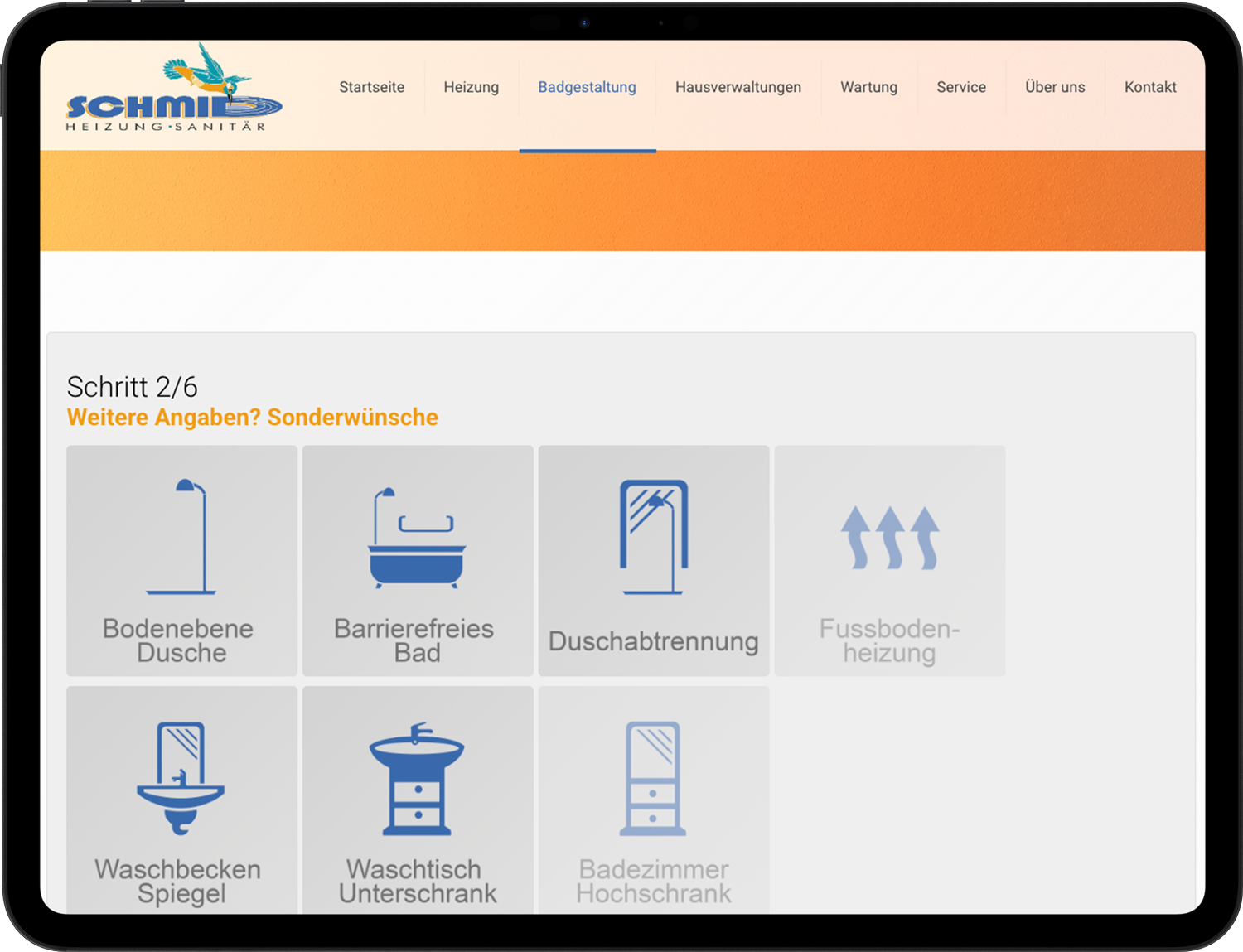Screen dimensions: 1243x952
Task: Pick the Waschtisch Unterschrank vanity icon
Action: [417, 778]
